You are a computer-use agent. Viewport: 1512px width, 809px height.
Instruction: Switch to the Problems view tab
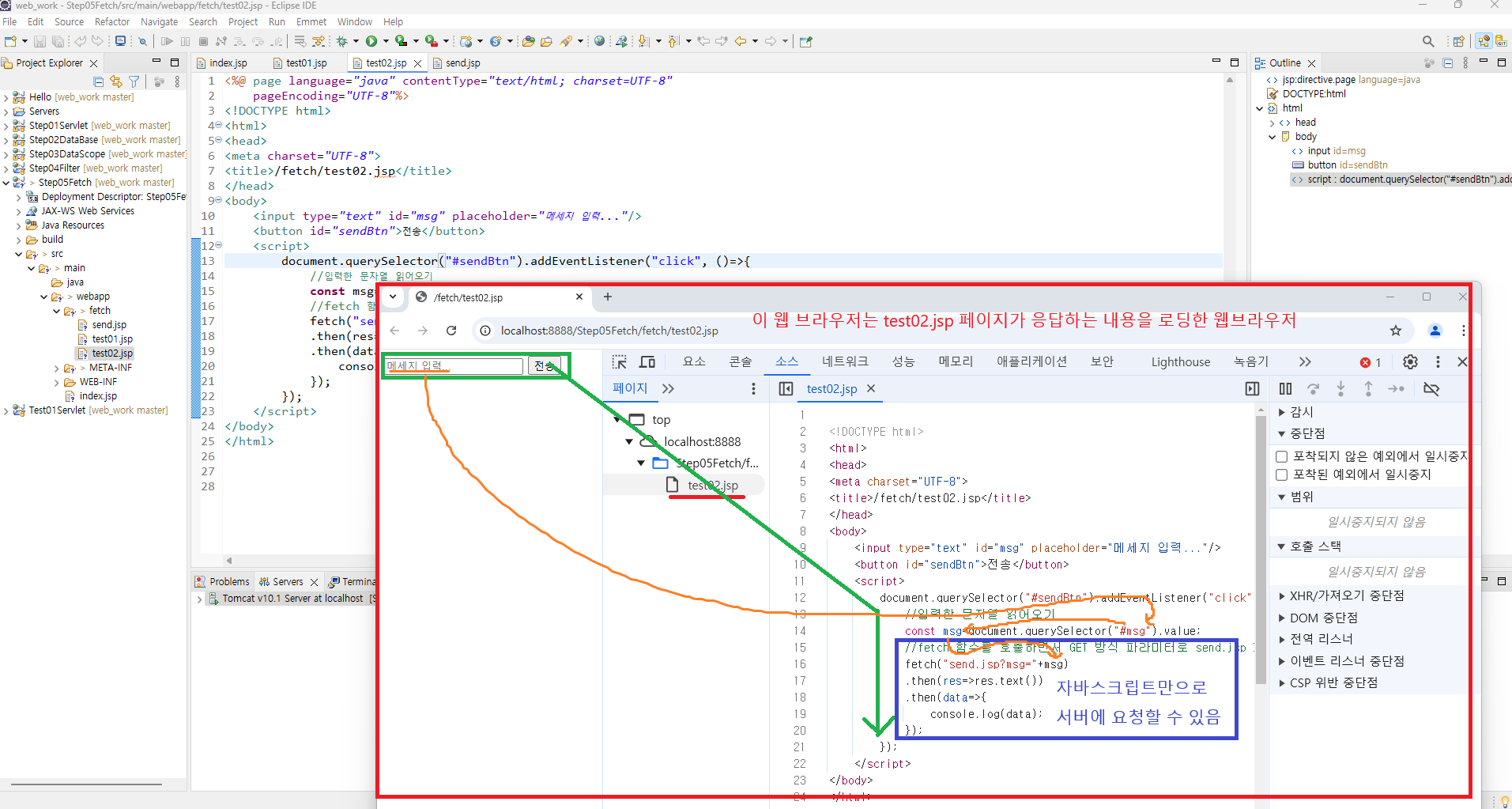coord(229,582)
